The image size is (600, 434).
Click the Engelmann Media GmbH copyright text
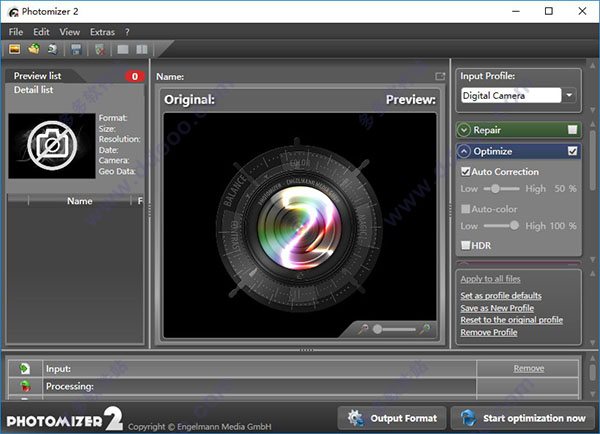[199, 427]
